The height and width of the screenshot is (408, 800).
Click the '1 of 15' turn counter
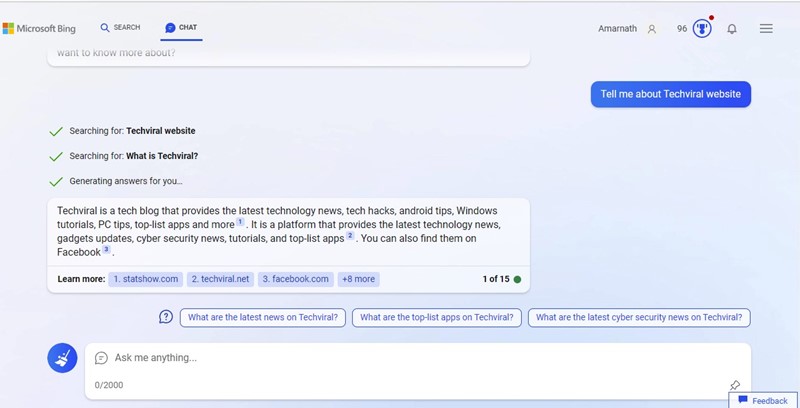click(496, 279)
